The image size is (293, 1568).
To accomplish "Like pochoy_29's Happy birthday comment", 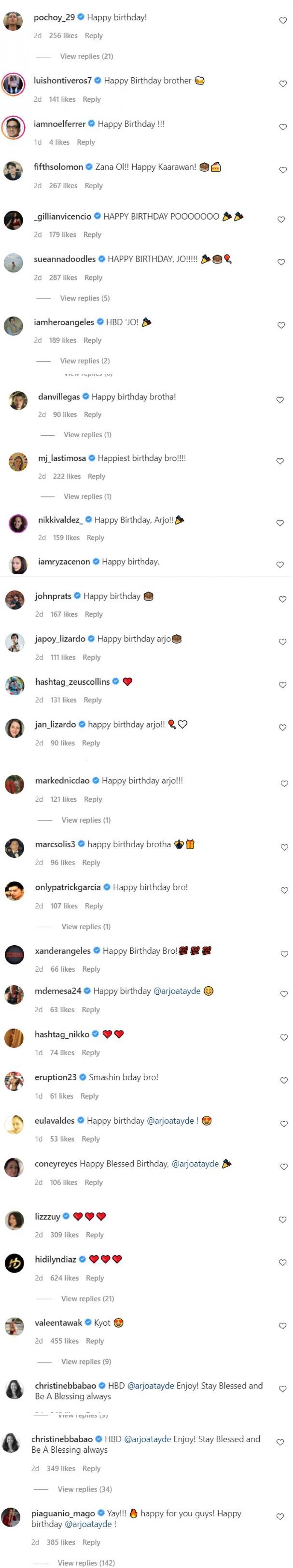I will coord(283,21).
